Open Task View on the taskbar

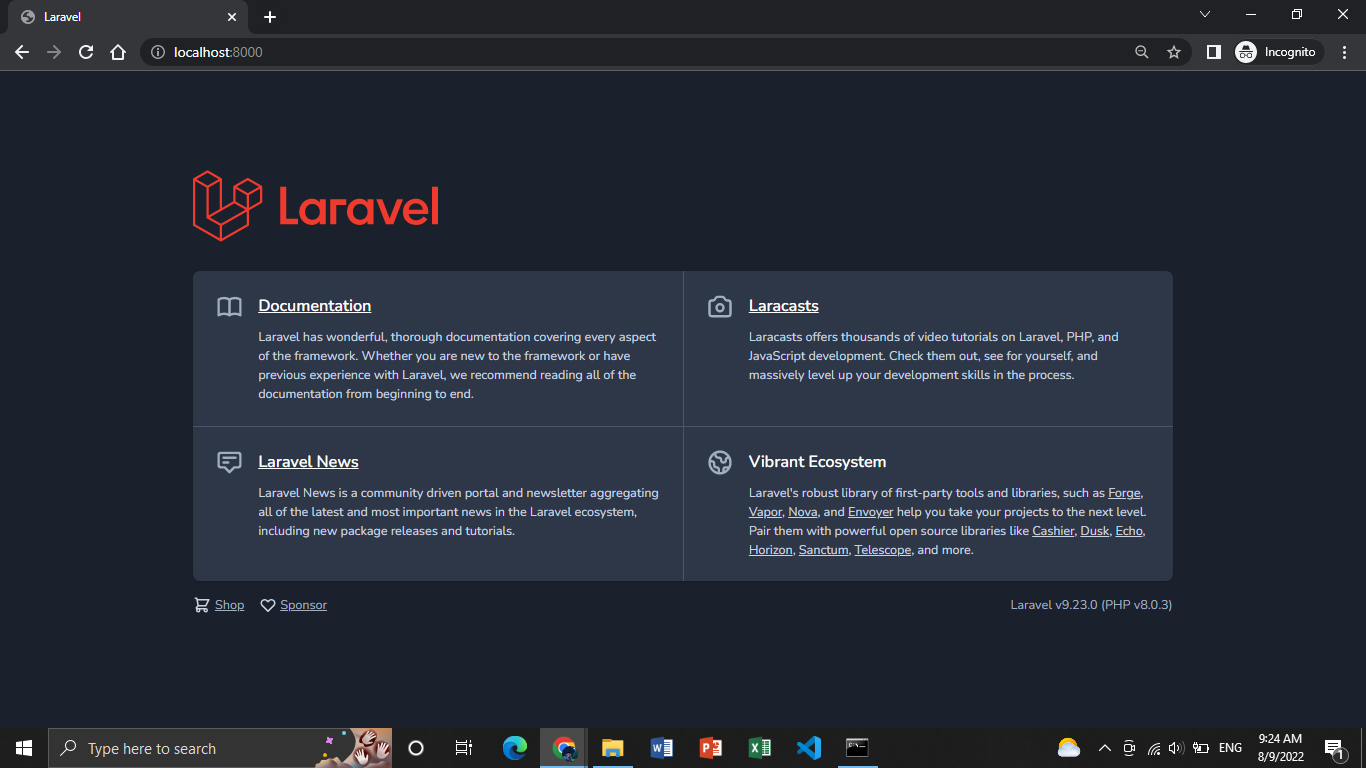click(x=464, y=748)
